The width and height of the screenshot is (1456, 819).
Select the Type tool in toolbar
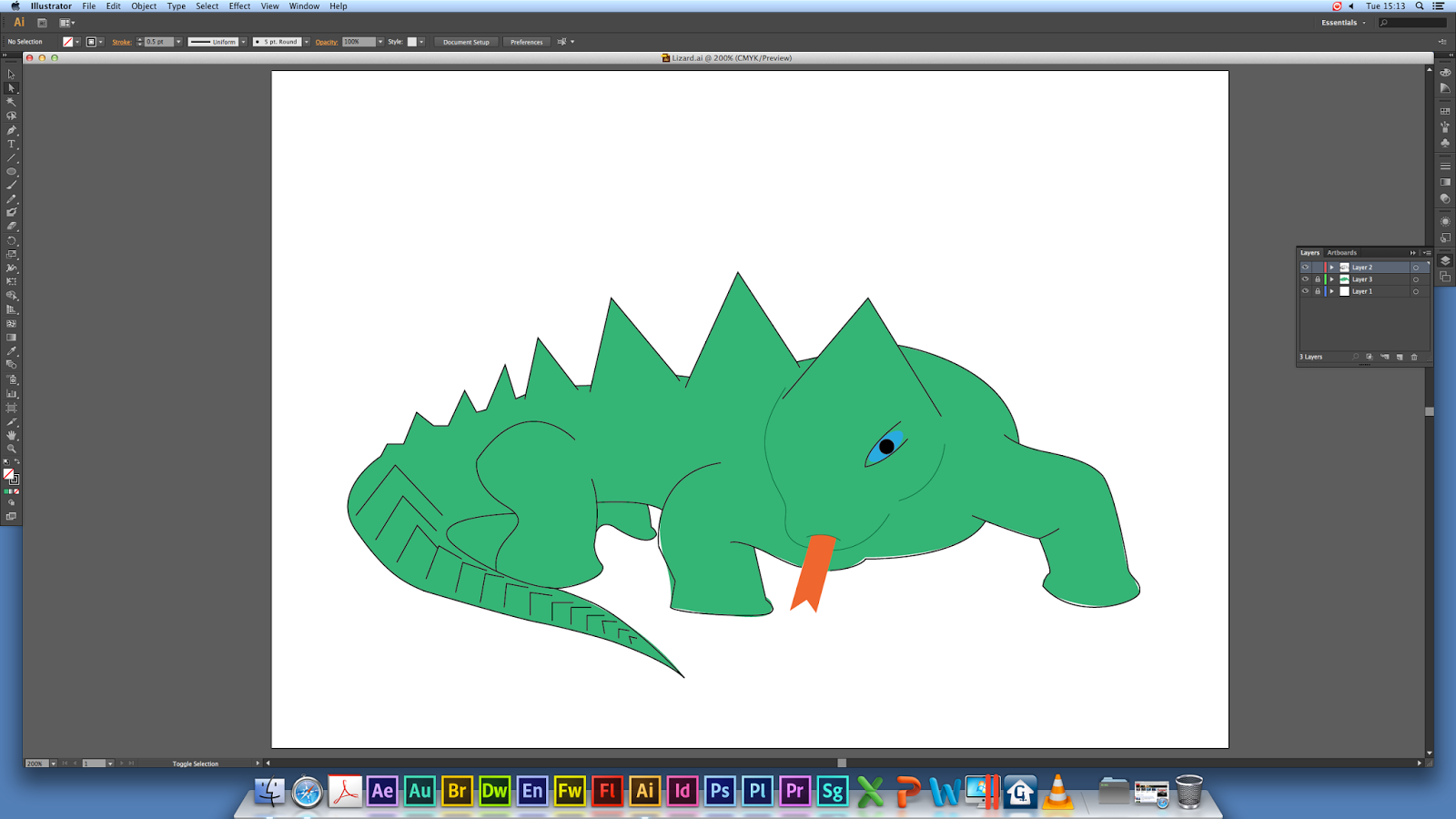(x=12, y=144)
